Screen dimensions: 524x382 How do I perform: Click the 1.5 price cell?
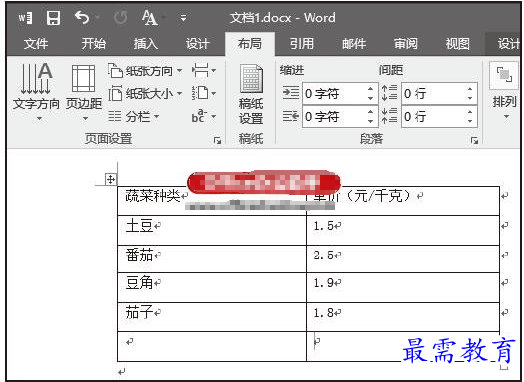[x=403, y=231]
